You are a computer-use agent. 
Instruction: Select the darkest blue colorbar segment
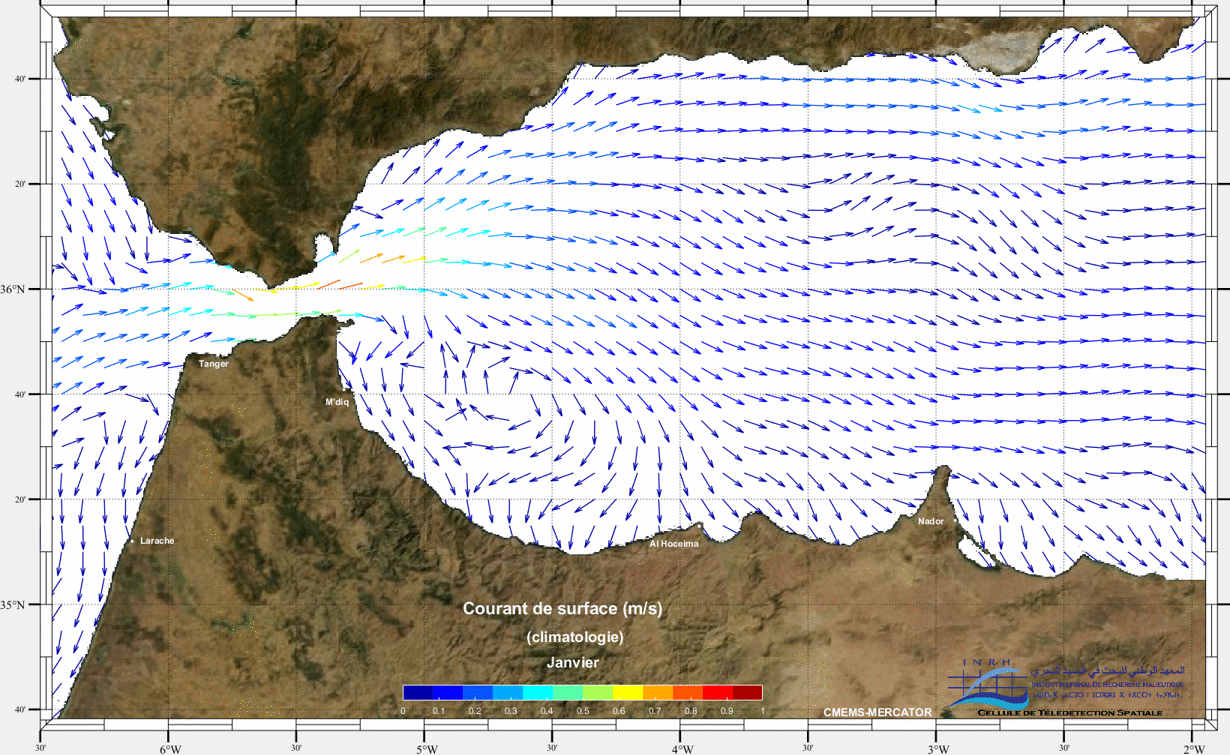coord(418,693)
